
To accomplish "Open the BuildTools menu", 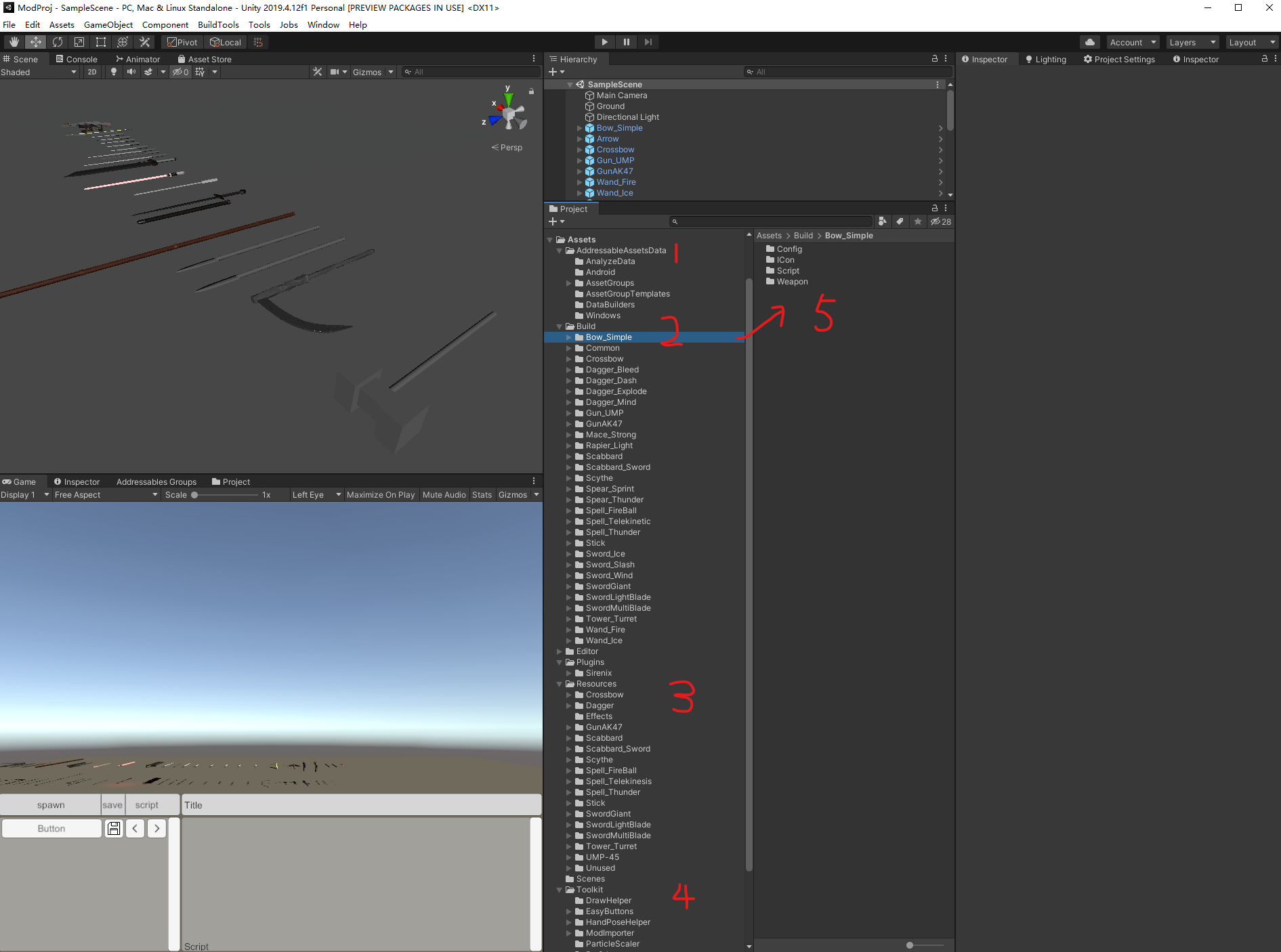I will (218, 24).
